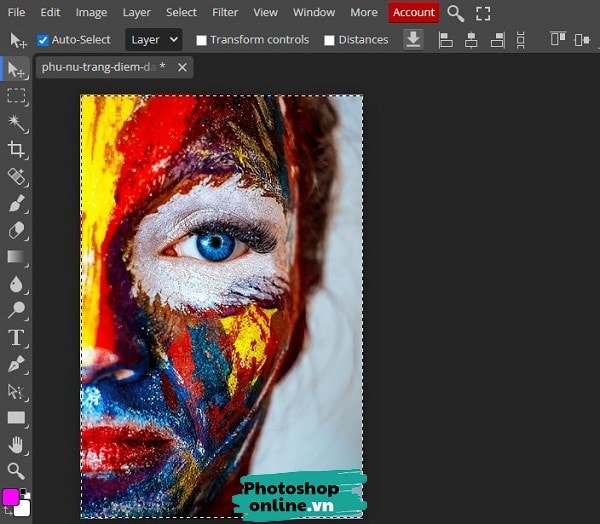Open the Layer auto-select dropdown

[x=153, y=40]
